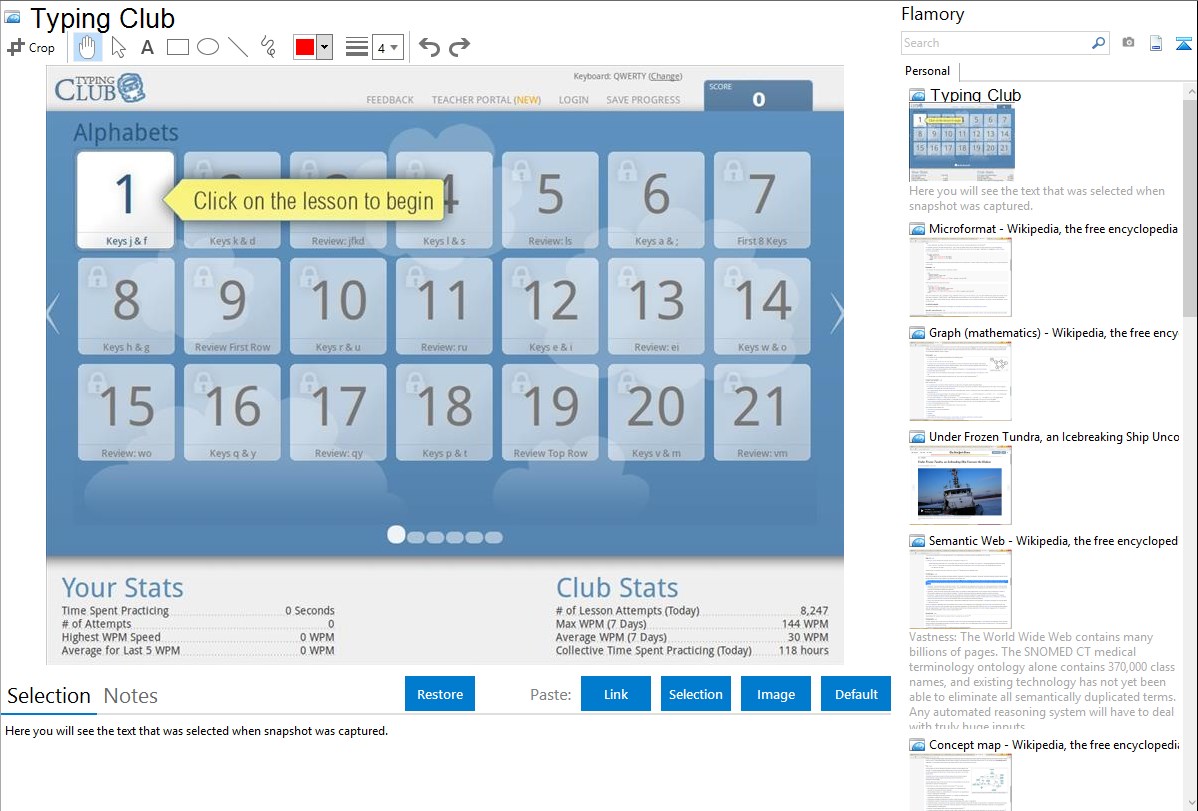Click icon next to Microformat entry

tap(917, 229)
